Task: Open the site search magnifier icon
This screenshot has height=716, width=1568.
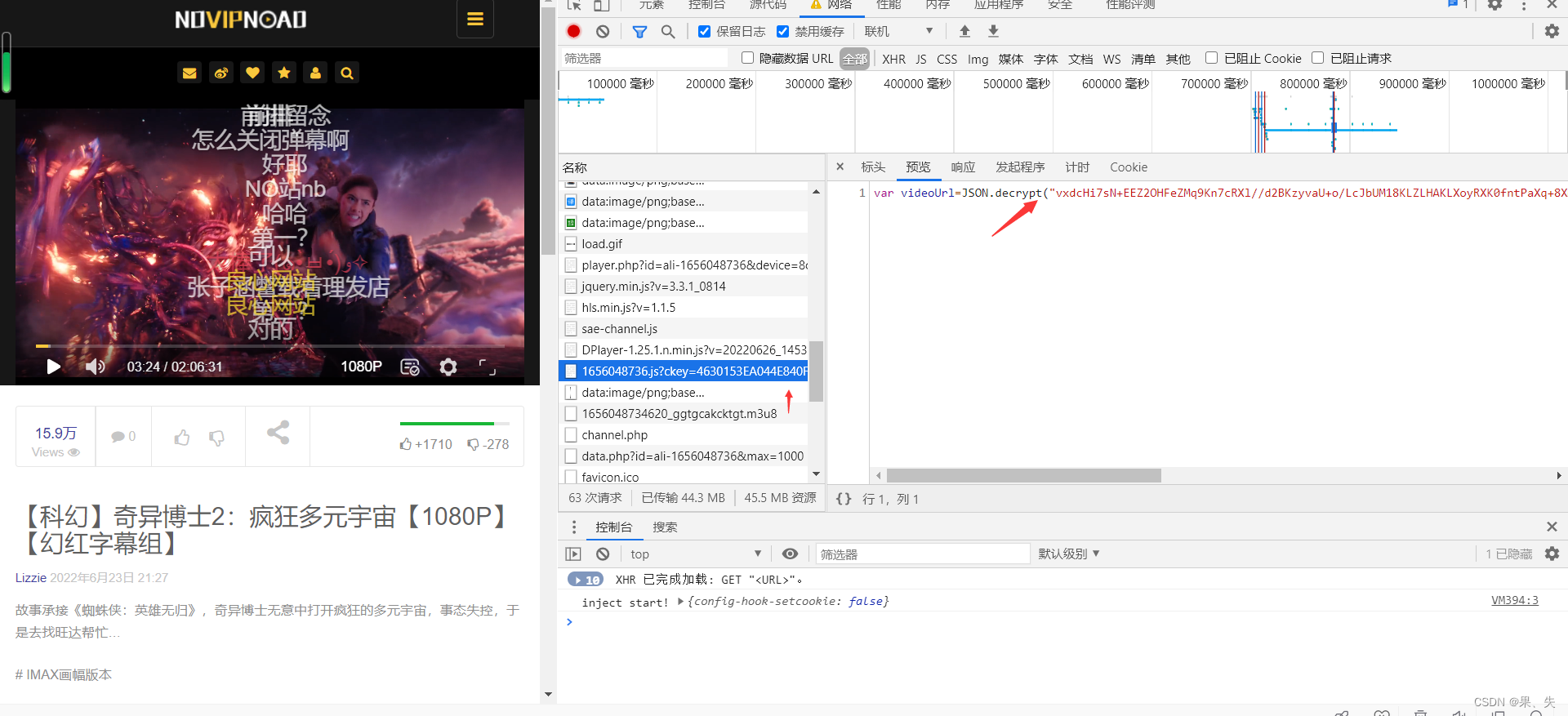Action: click(347, 73)
